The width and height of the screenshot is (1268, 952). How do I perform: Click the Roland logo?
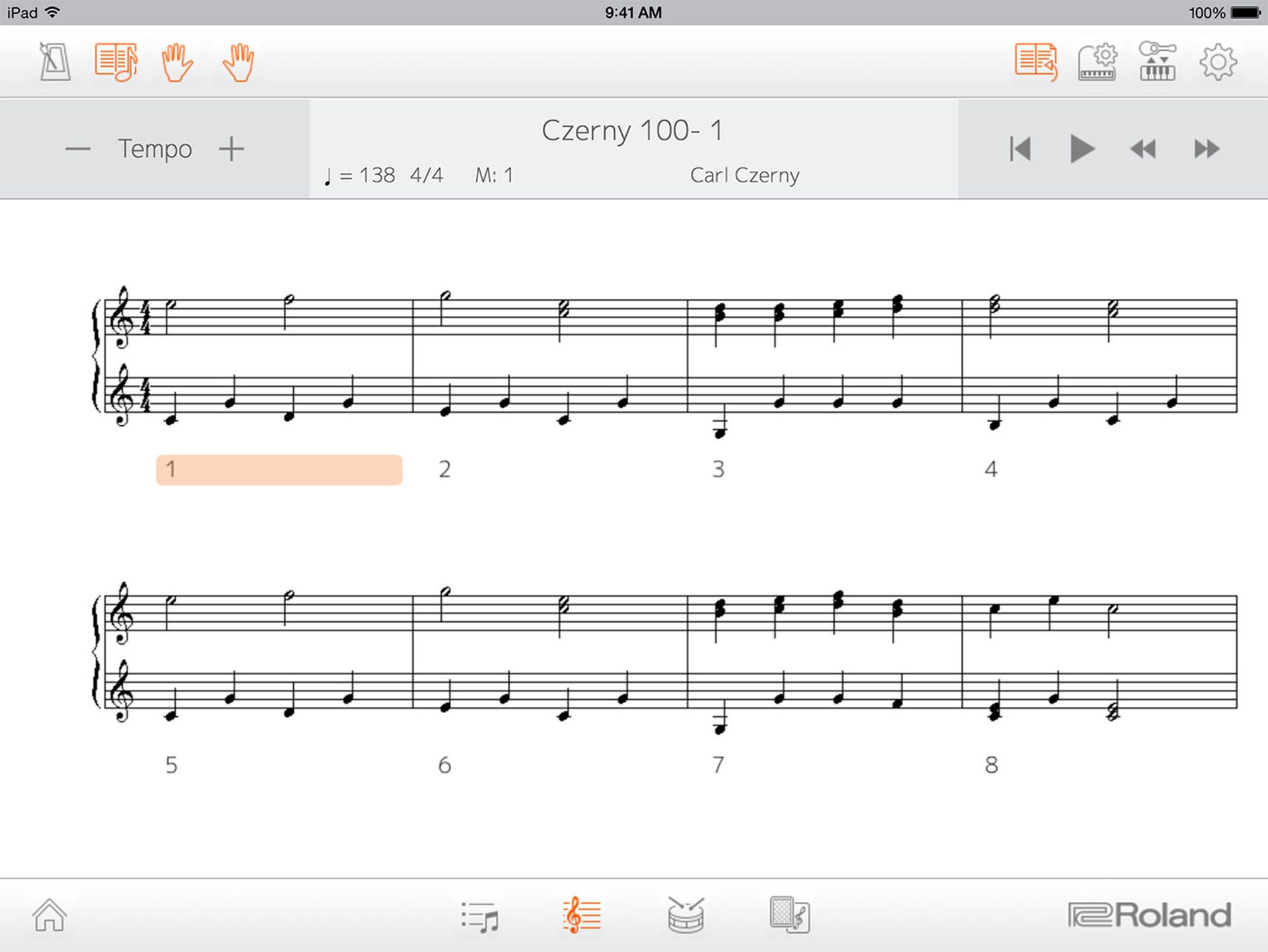point(1150,915)
